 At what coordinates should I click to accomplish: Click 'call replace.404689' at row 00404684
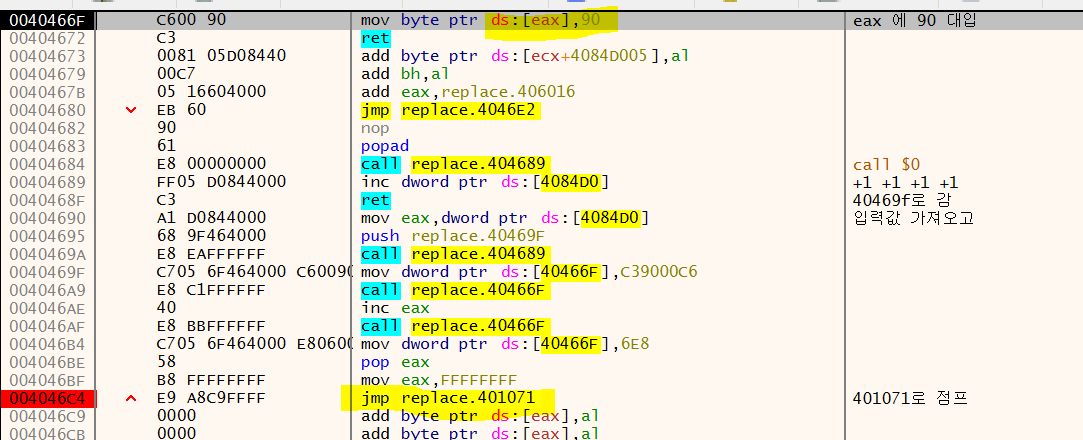(455, 164)
